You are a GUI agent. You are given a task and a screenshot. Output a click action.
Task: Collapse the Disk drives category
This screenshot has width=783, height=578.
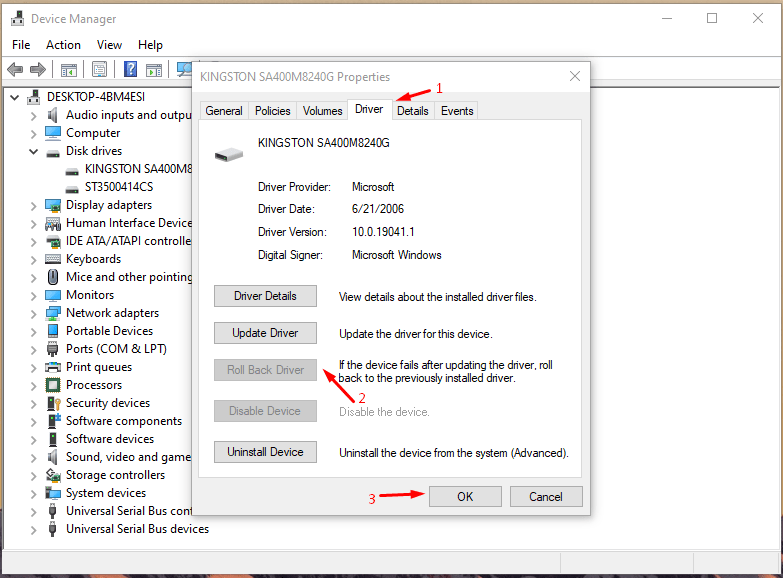[x=33, y=151]
